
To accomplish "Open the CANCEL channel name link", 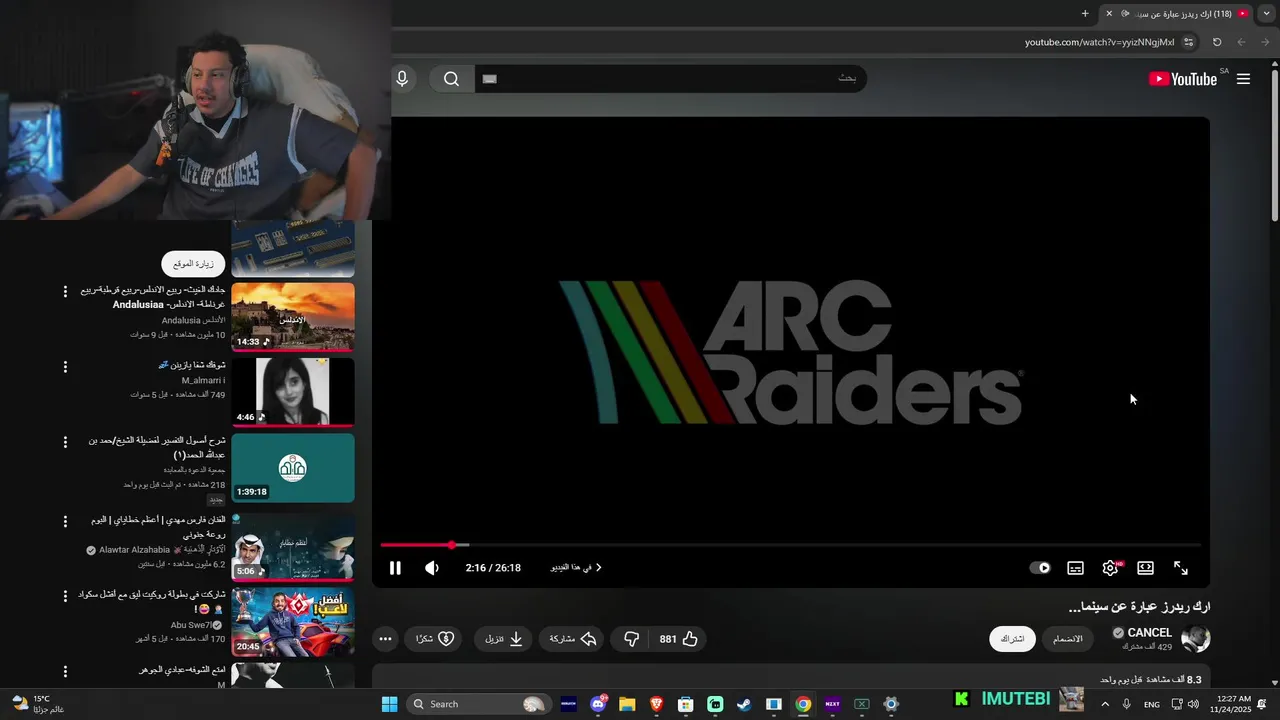I will coord(1149,633).
